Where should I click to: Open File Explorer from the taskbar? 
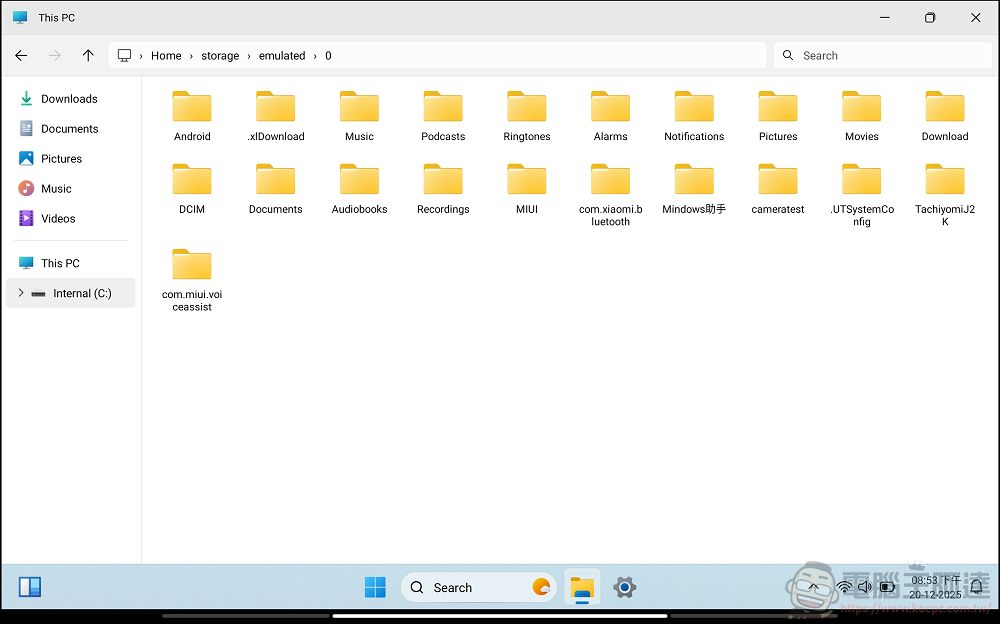pos(582,587)
